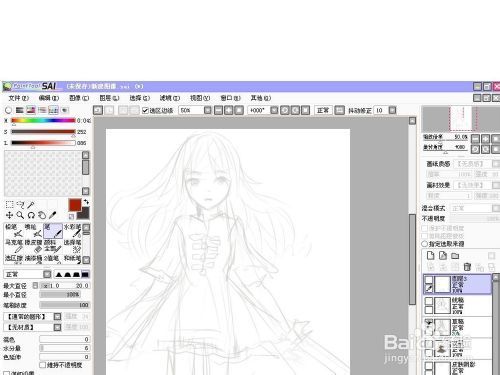Select the 笔 pen brush
This screenshot has height=375, width=500.
(x=53, y=230)
